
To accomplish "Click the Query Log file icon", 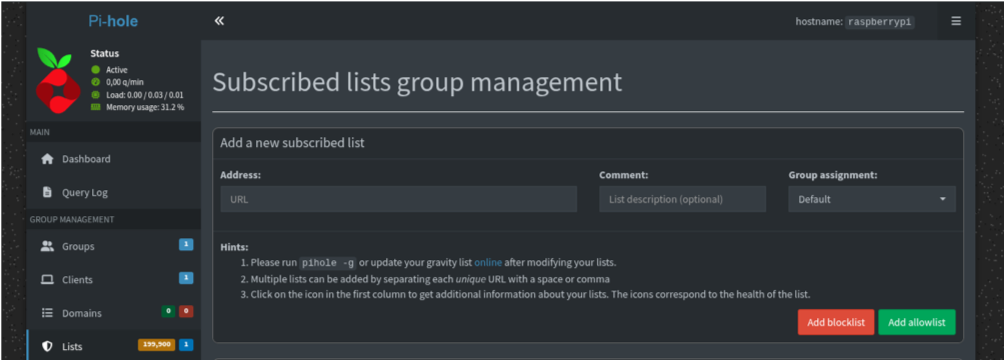I will [47, 192].
